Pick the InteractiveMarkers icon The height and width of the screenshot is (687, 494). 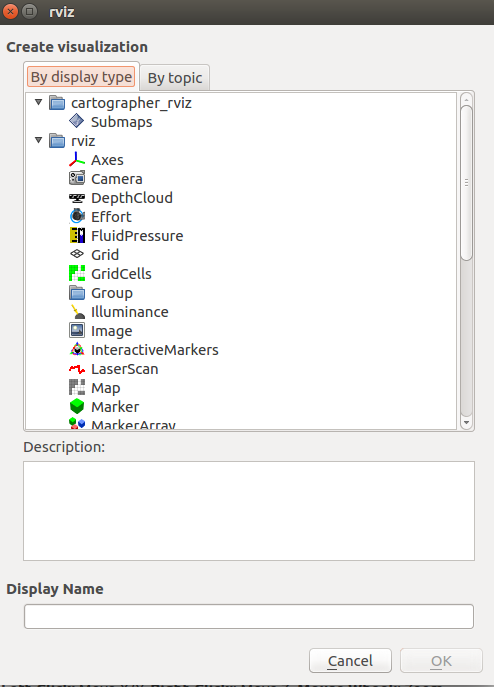(77, 350)
